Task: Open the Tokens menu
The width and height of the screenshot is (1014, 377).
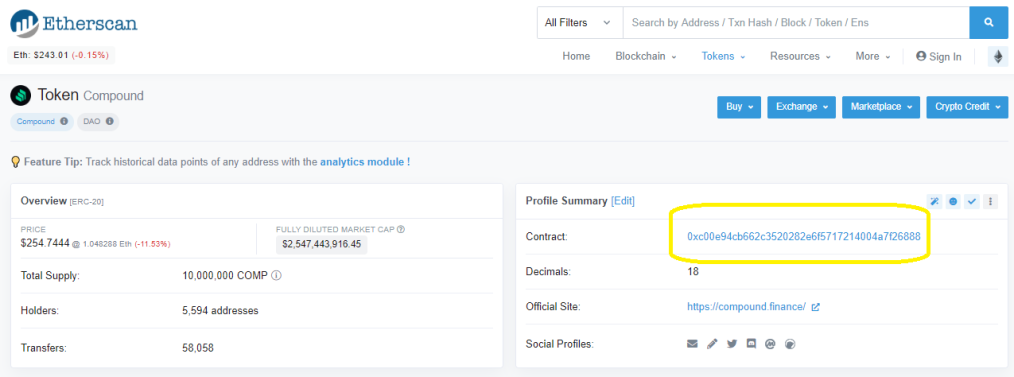Action: pos(724,56)
